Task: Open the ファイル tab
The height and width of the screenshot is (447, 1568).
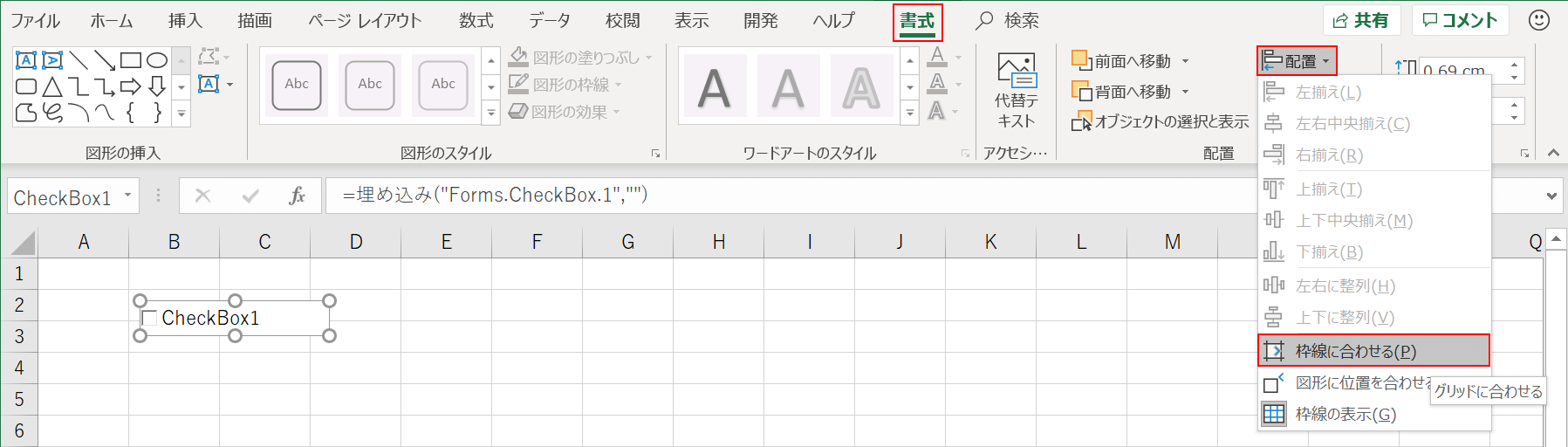Action: 36,21
